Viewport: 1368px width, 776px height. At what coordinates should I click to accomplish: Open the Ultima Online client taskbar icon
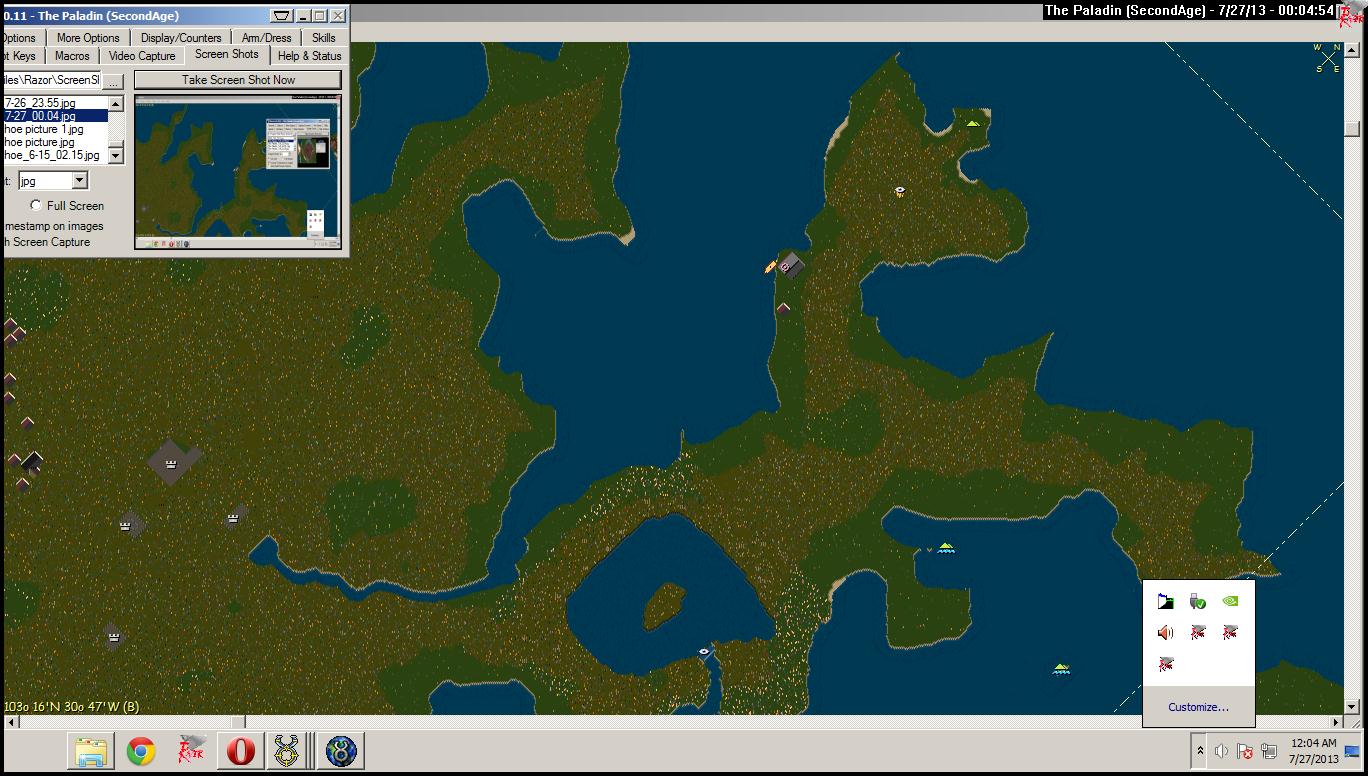tap(291, 751)
